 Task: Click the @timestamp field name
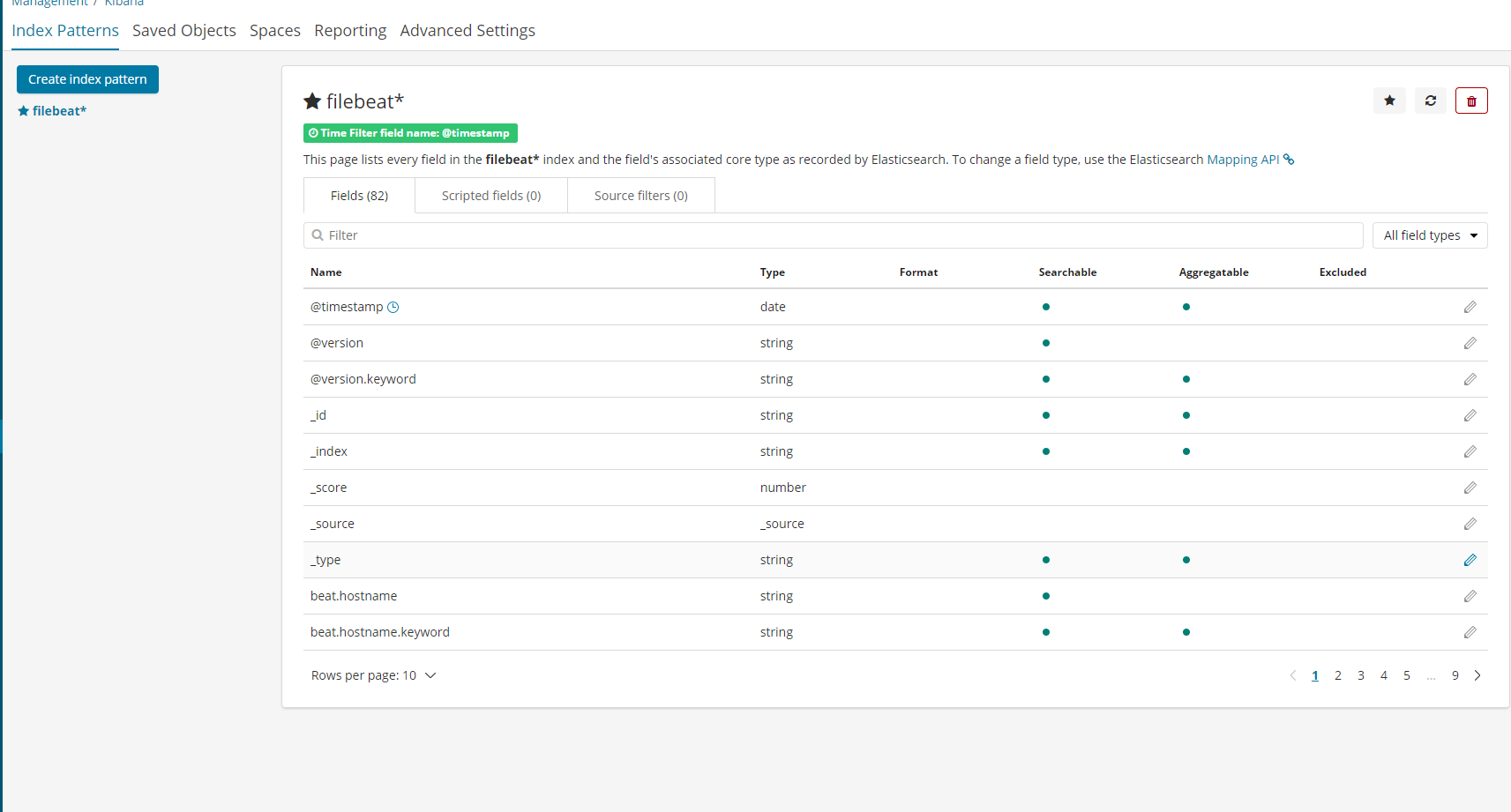coord(347,307)
